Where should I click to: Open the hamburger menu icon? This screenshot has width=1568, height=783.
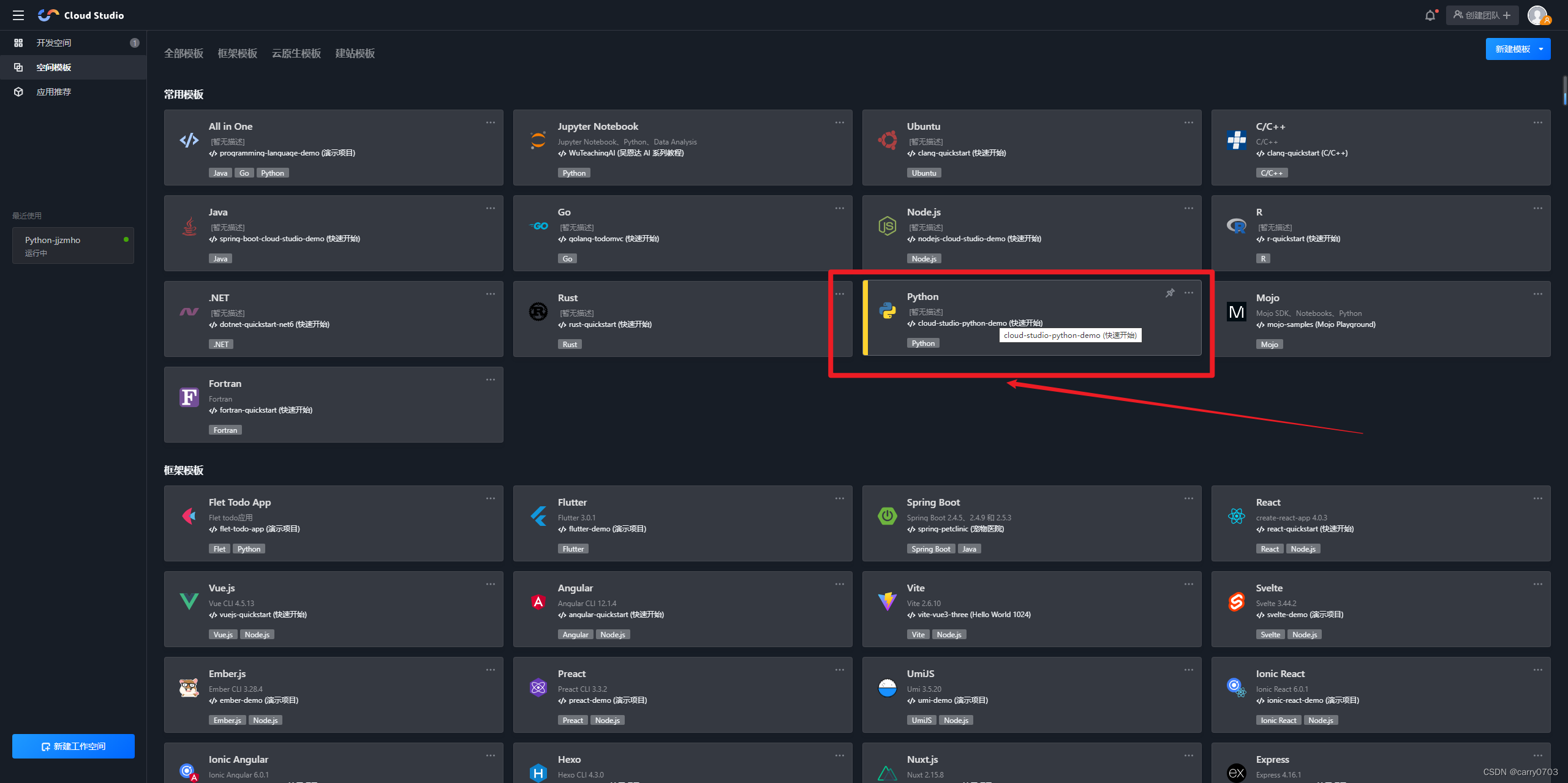(x=18, y=15)
